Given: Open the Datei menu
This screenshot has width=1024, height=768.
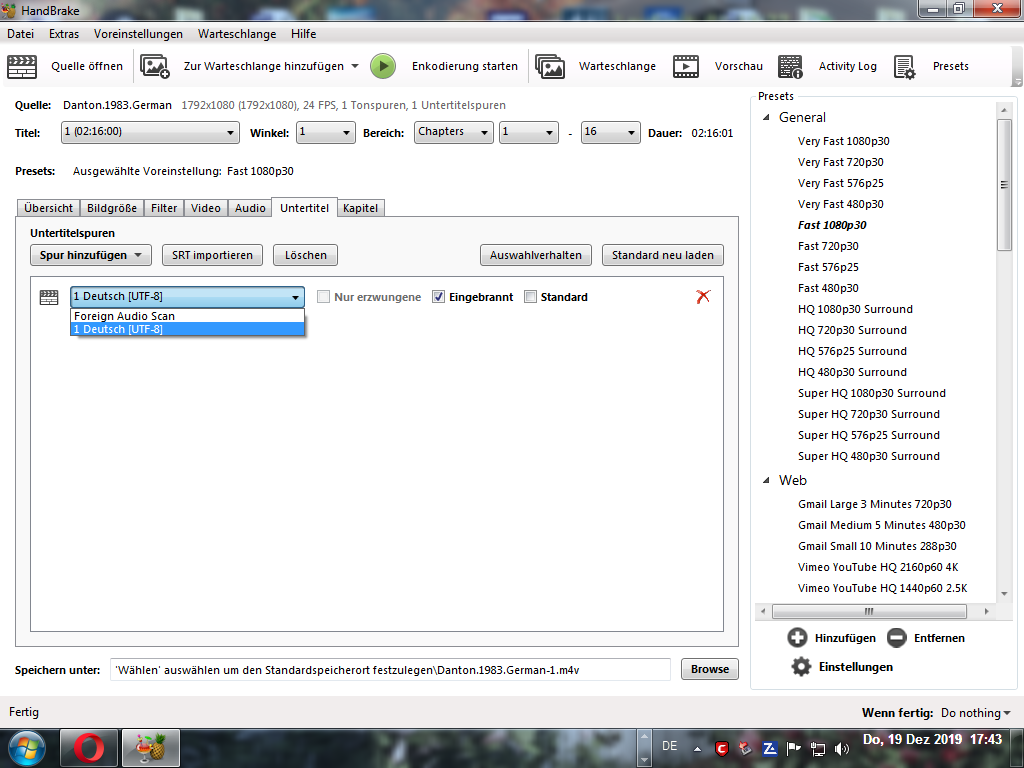Looking at the screenshot, I should pyautogui.click(x=20, y=34).
